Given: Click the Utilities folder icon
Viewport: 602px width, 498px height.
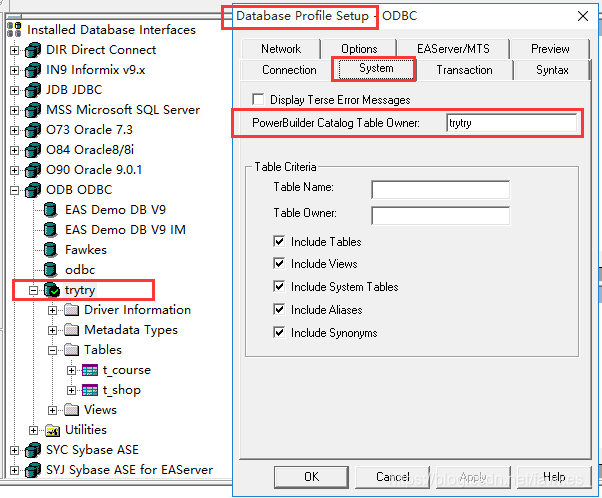Looking at the screenshot, I should click(x=52, y=430).
